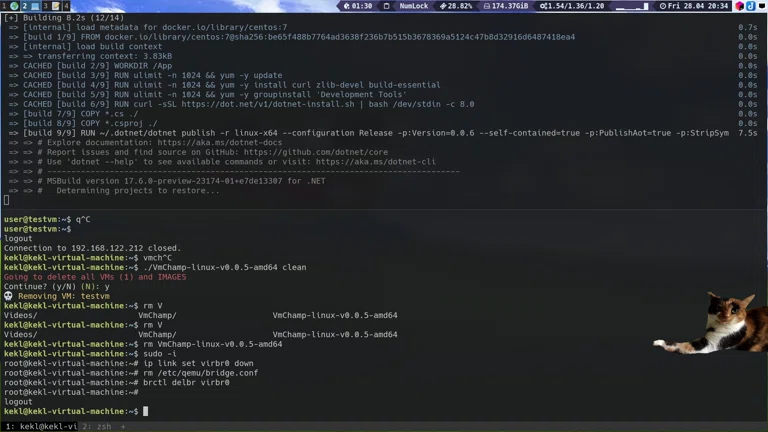The image size is (768, 432).
Task: Click the pink hexagon tray icon
Action: coord(739,6)
